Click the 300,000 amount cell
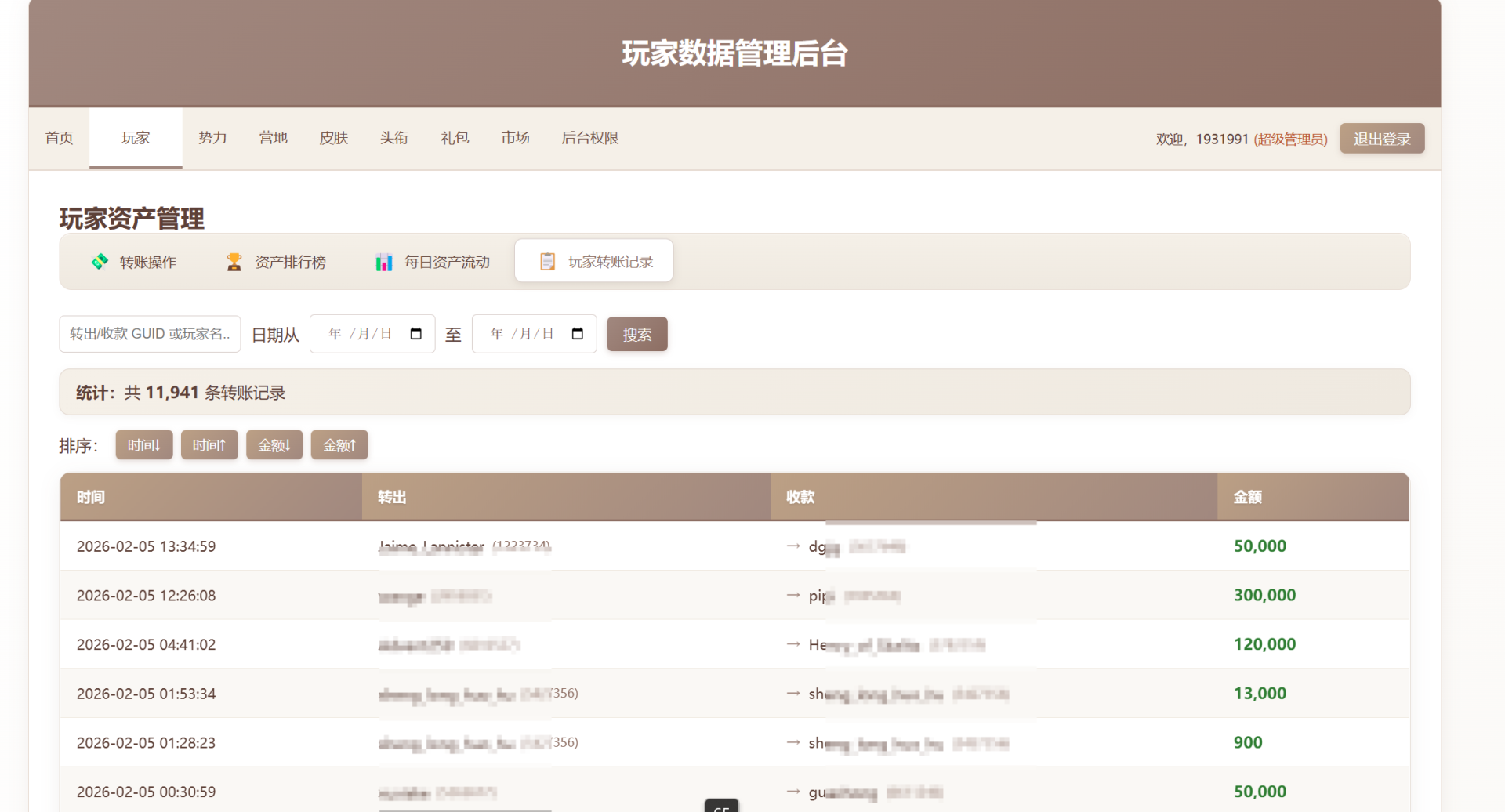1505x812 pixels. tap(1264, 595)
